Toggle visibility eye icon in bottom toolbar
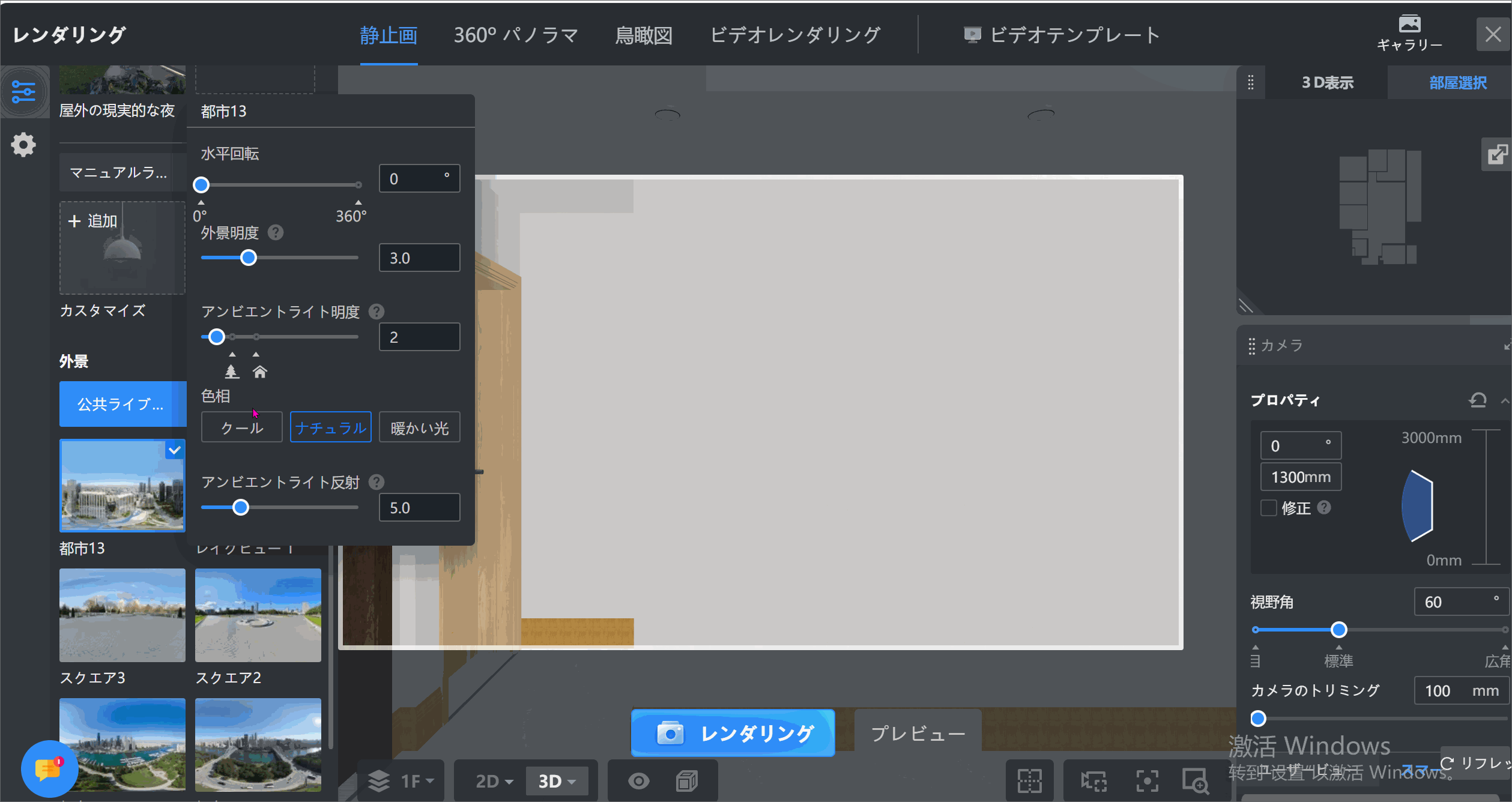Image resolution: width=1512 pixels, height=802 pixels. (638, 781)
